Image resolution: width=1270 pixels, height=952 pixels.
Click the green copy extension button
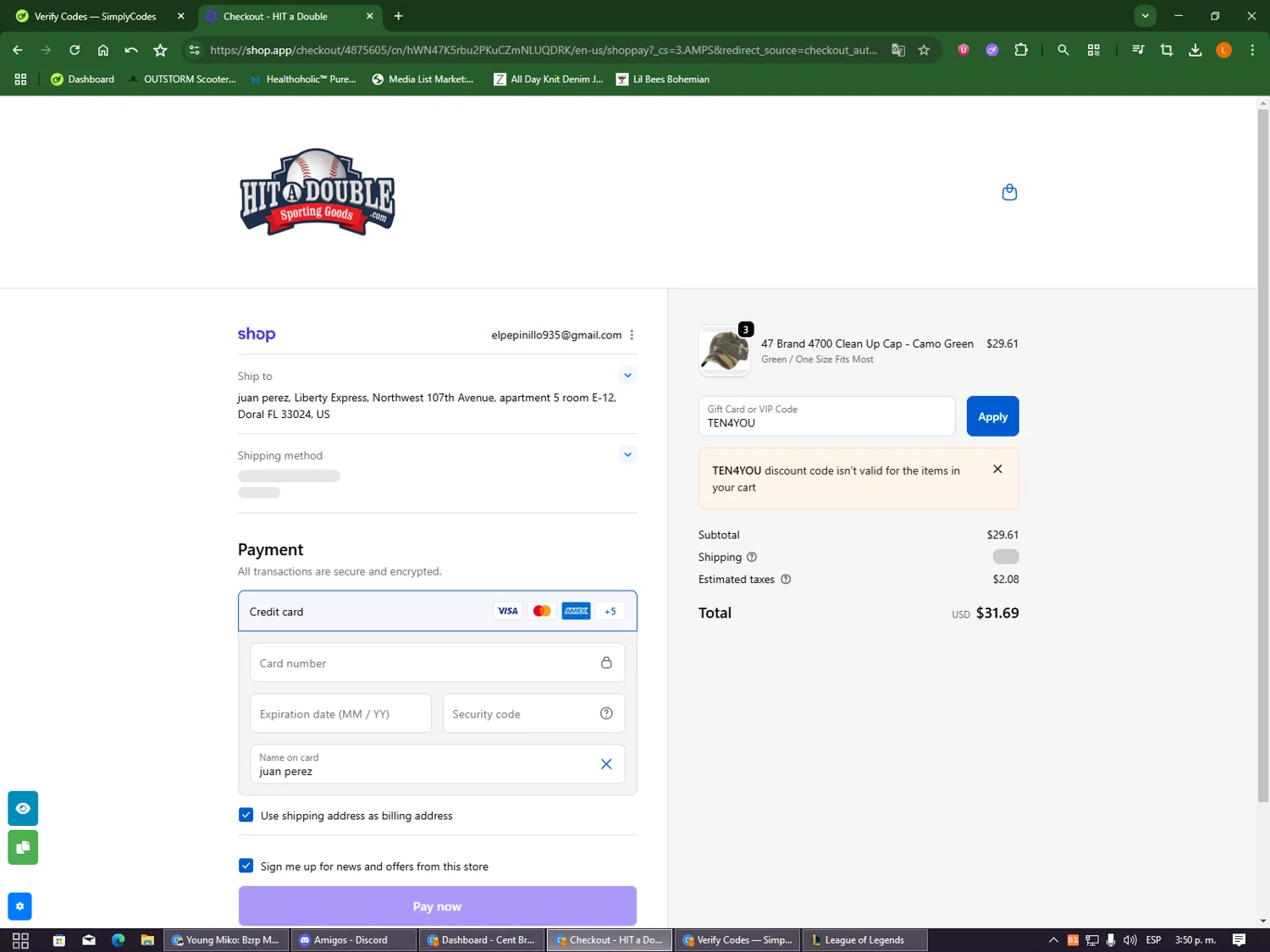pos(23,847)
